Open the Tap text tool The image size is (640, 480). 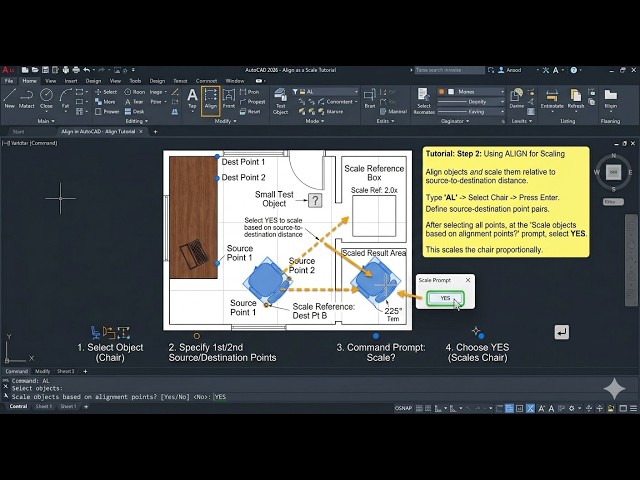(192, 99)
